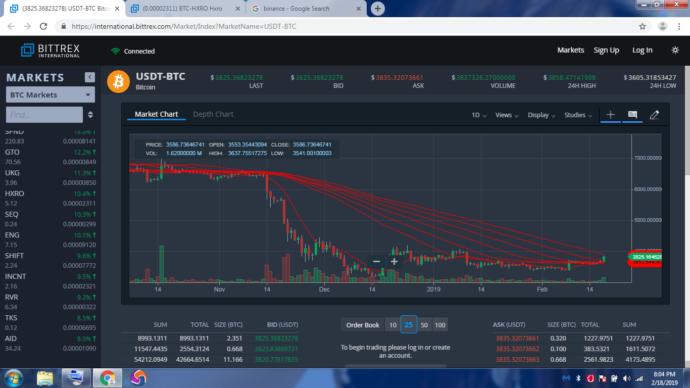This screenshot has height=388, width=690.
Task: Click the bid row with size 11.166
Action: (x=216, y=359)
